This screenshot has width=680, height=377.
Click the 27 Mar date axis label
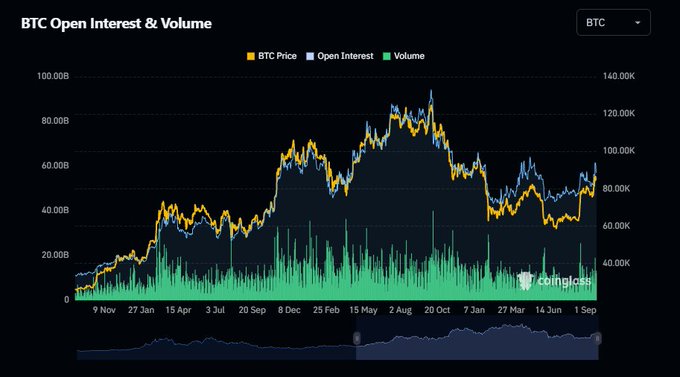pyautogui.click(x=511, y=310)
